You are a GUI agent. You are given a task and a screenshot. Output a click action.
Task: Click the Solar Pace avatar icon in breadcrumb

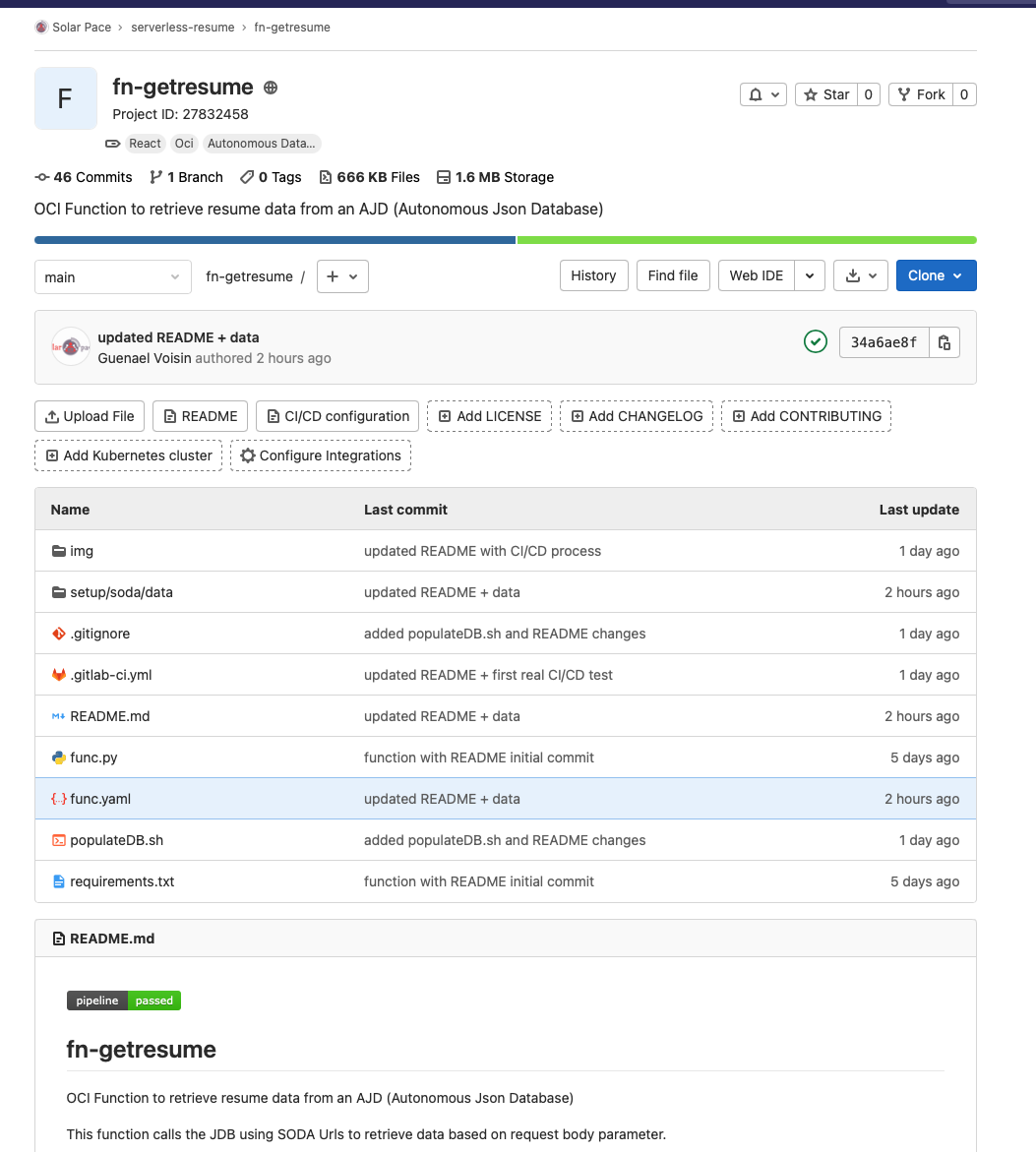pos(41,28)
